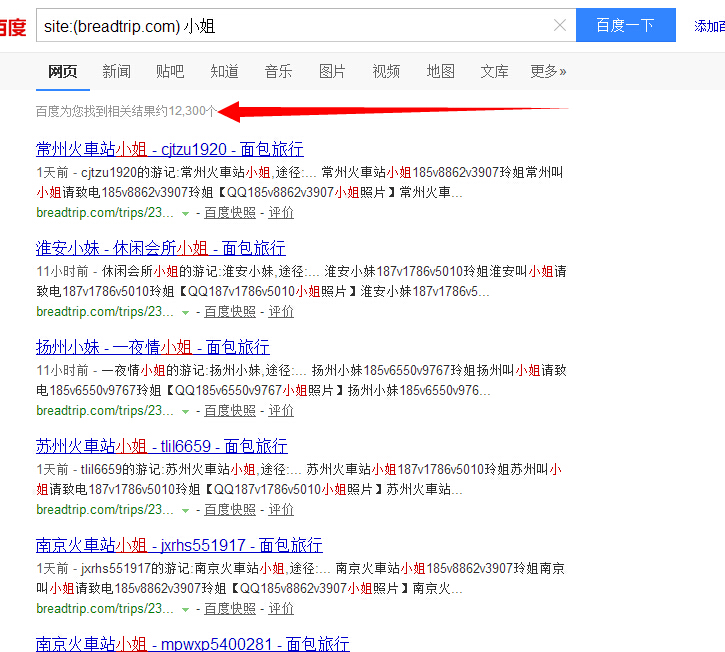Open the 音乐 tab
Image resolution: width=725 pixels, height=652 pixels.
coord(278,71)
